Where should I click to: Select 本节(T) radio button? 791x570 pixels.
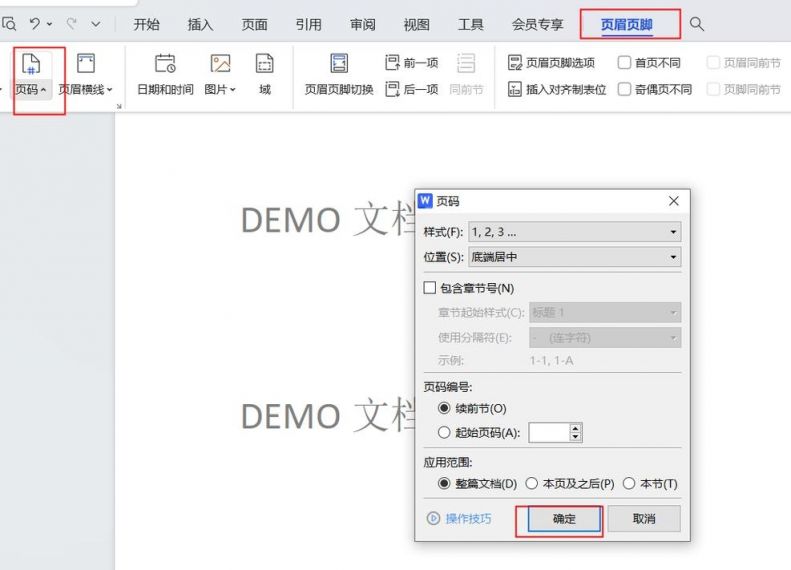629,483
